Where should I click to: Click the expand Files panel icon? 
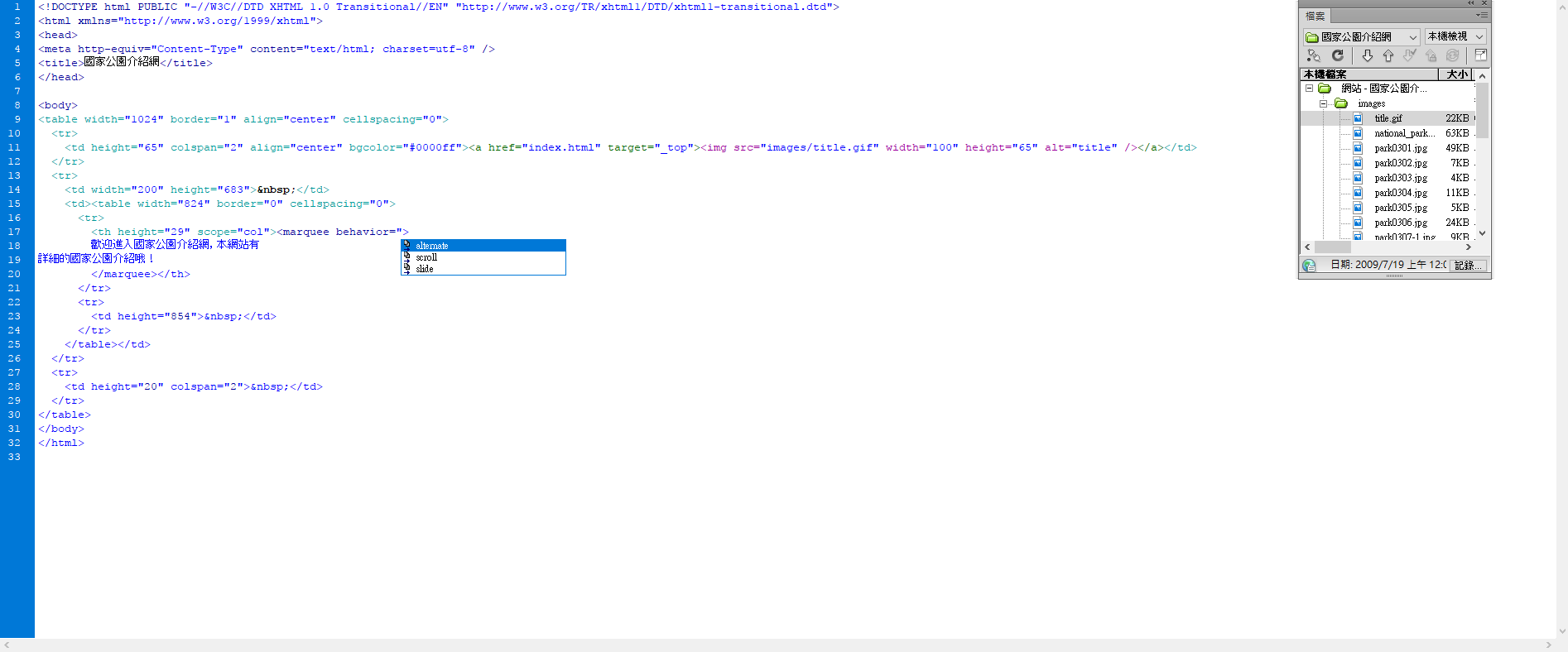point(1480,55)
